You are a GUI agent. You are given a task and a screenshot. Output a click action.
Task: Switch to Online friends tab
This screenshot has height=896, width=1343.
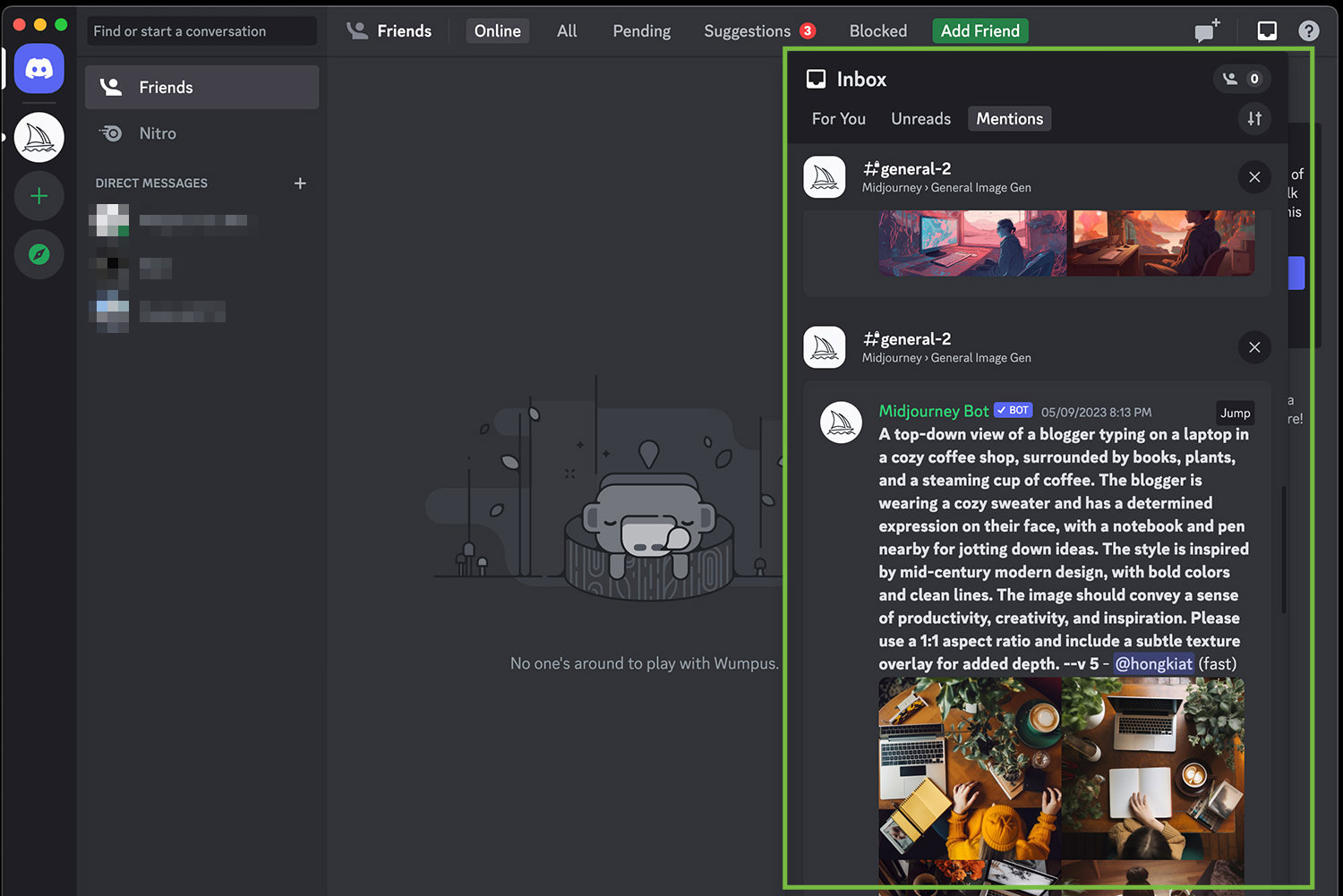coord(498,30)
